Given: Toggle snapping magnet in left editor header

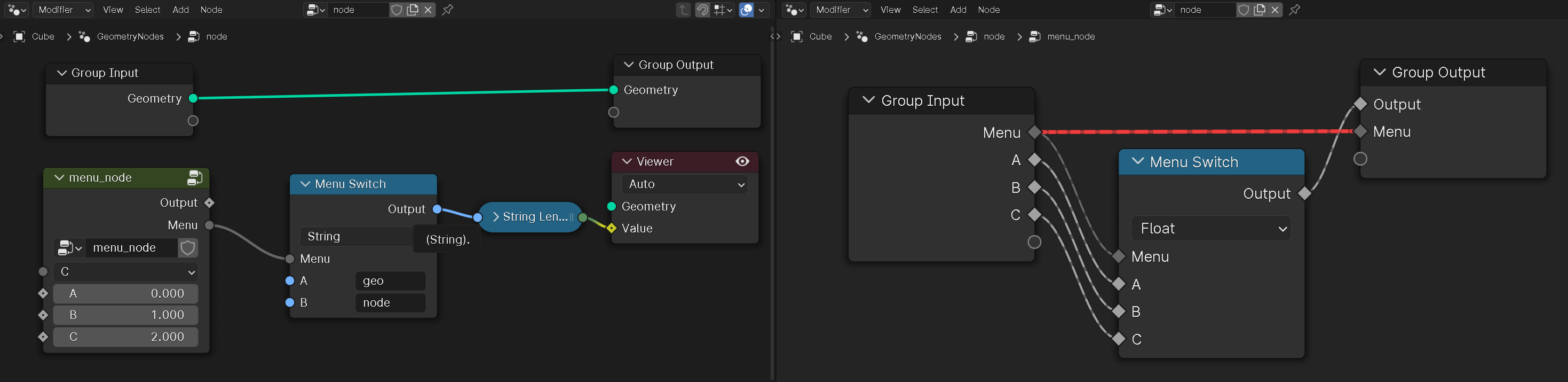Looking at the screenshot, I should click(702, 10).
